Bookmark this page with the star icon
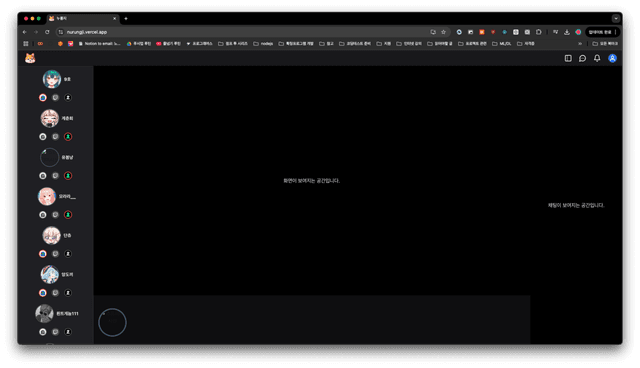The height and width of the screenshot is (368, 640). 443,32
